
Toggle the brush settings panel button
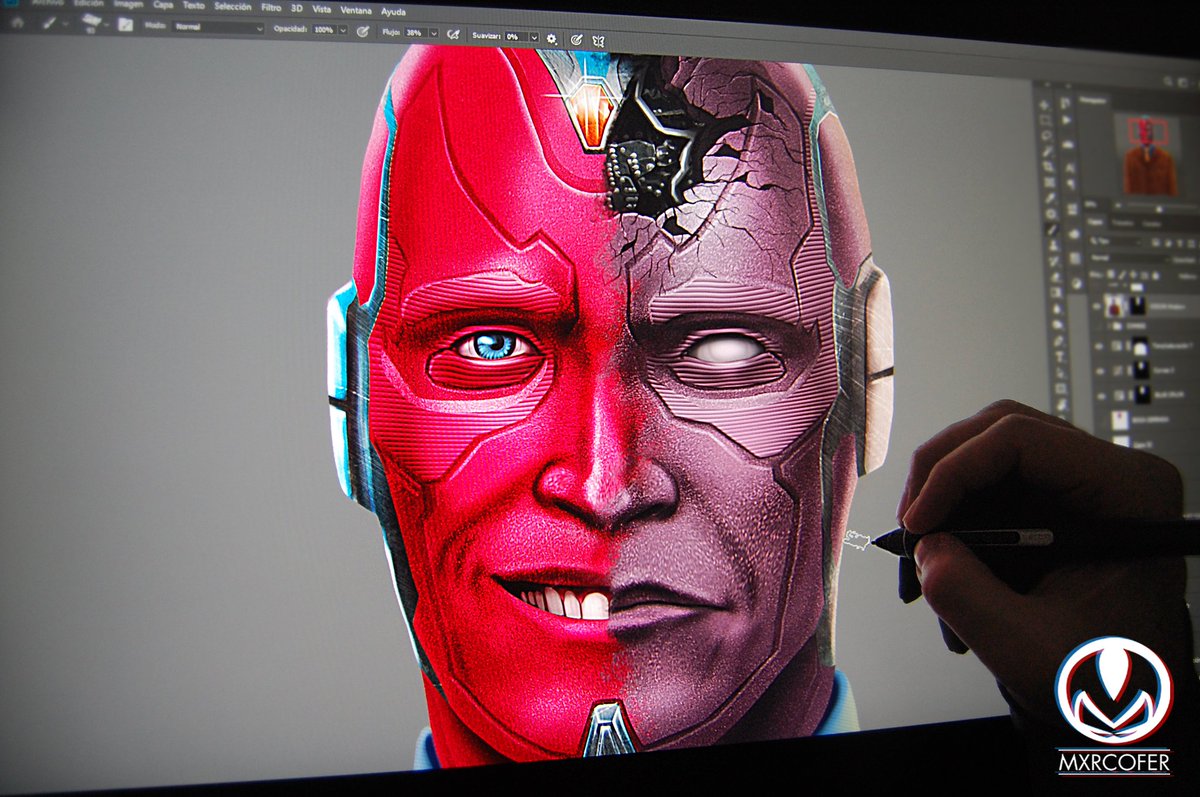pos(125,24)
